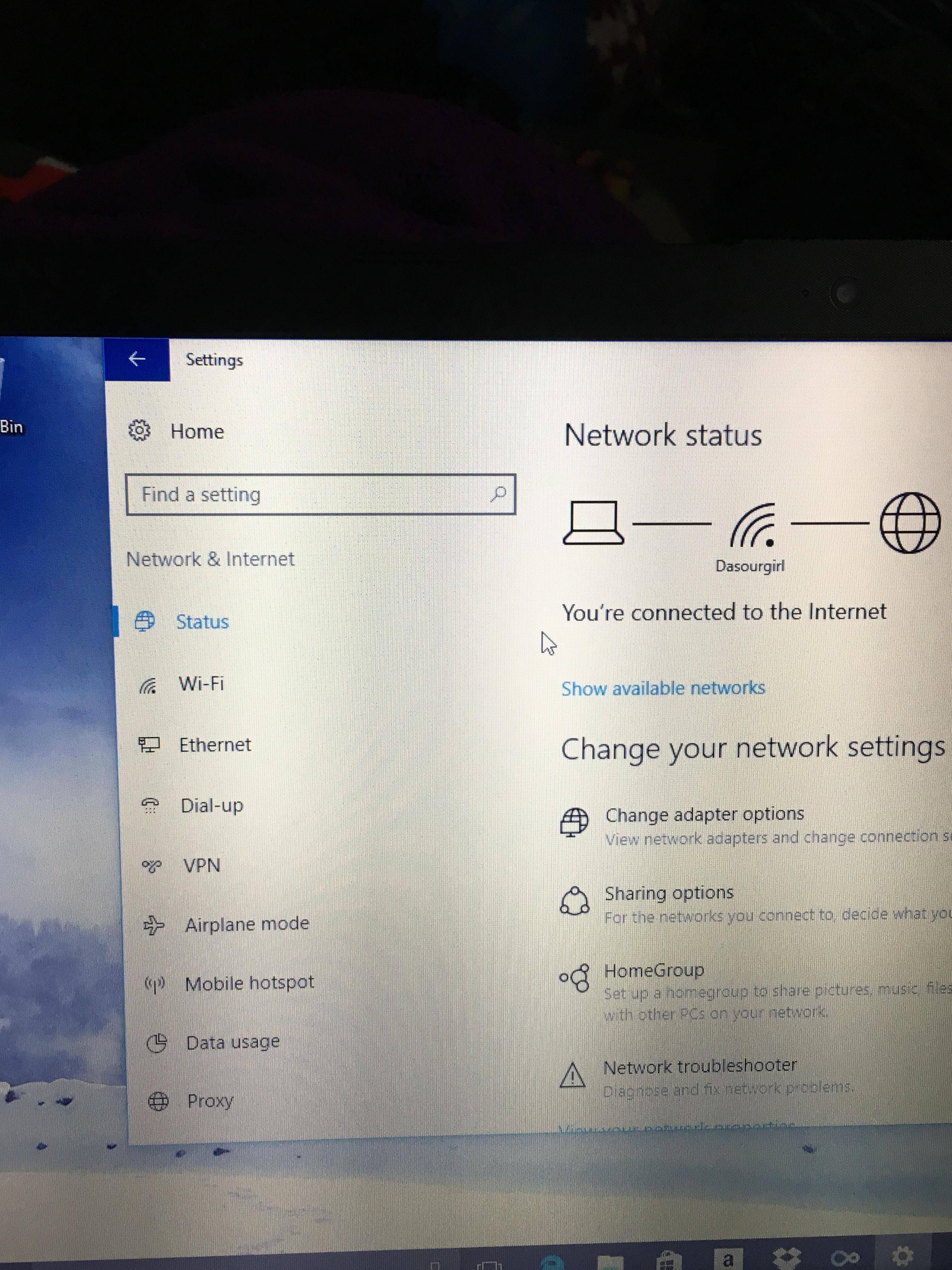The width and height of the screenshot is (952, 1270).
Task: Click the back arrow in Settings
Action: [x=137, y=359]
